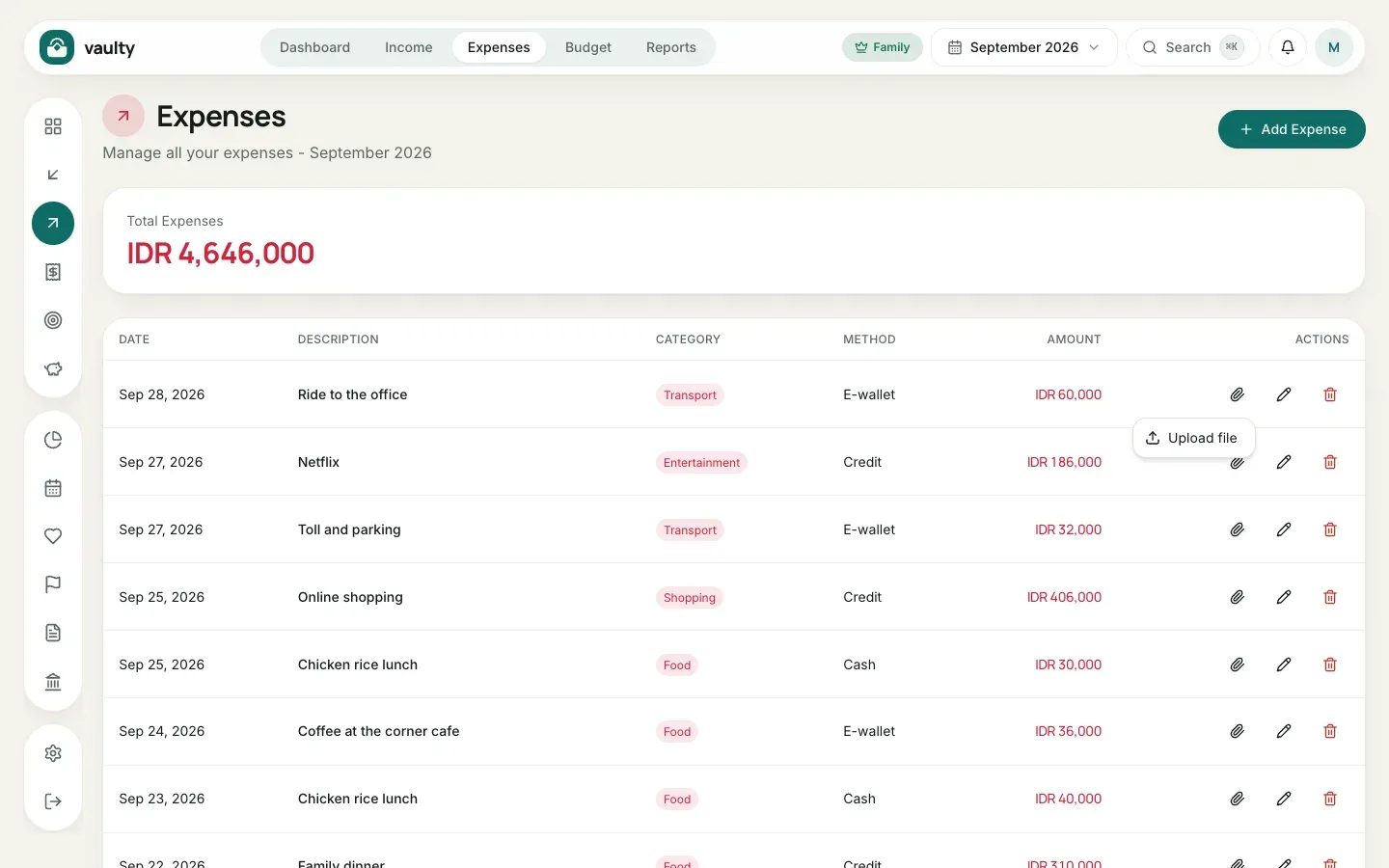Open the target goals icon in sidebar
1389x868 pixels.
(53, 320)
